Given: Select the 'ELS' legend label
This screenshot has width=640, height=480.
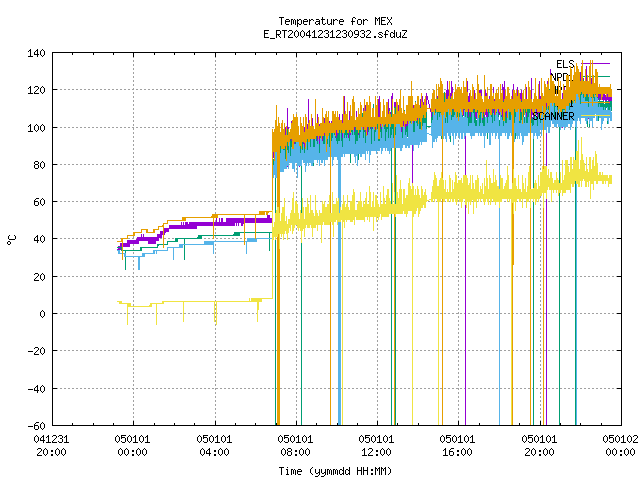Looking at the screenshot, I should (565, 64).
